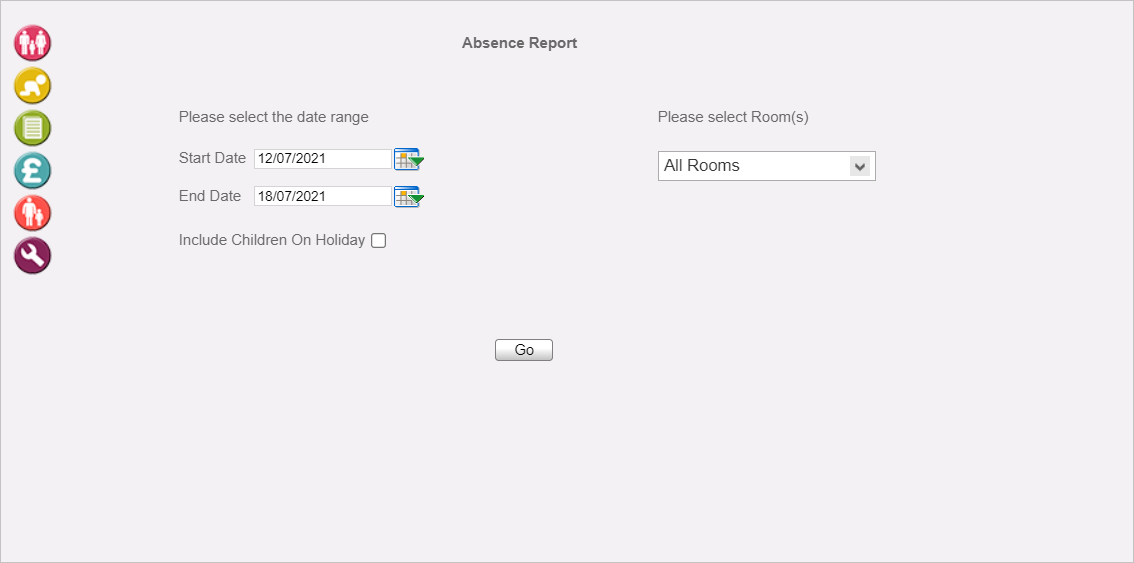Focus the End Date field showing 18/07/2021
1134x563 pixels.
(323, 196)
